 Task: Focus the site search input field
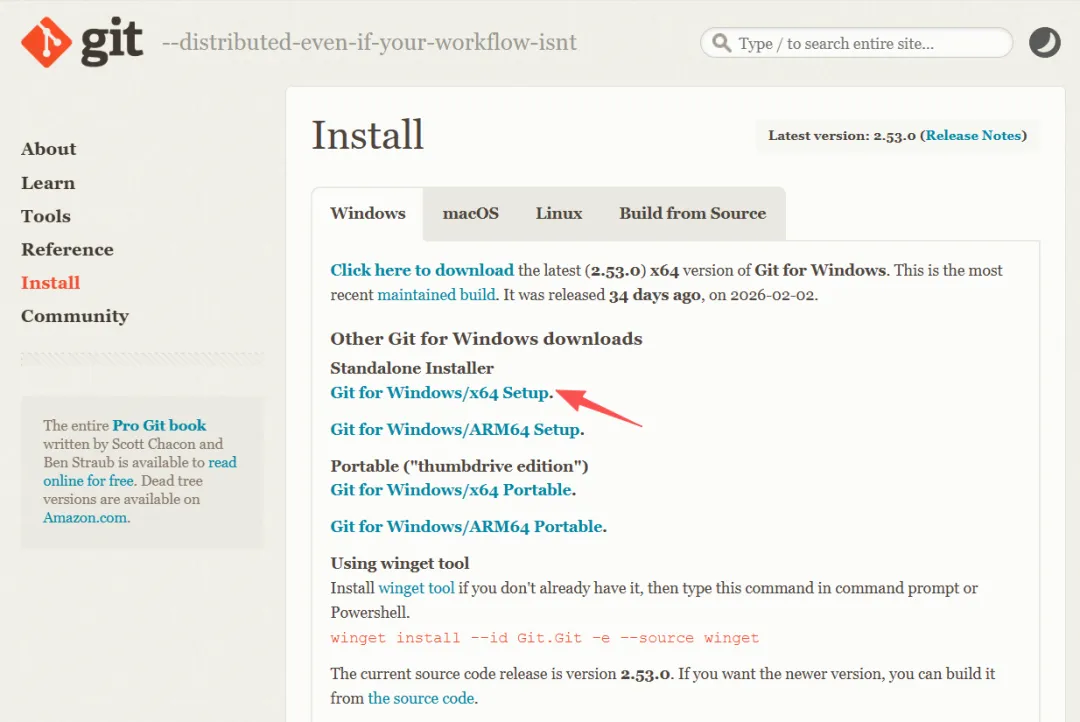856,43
